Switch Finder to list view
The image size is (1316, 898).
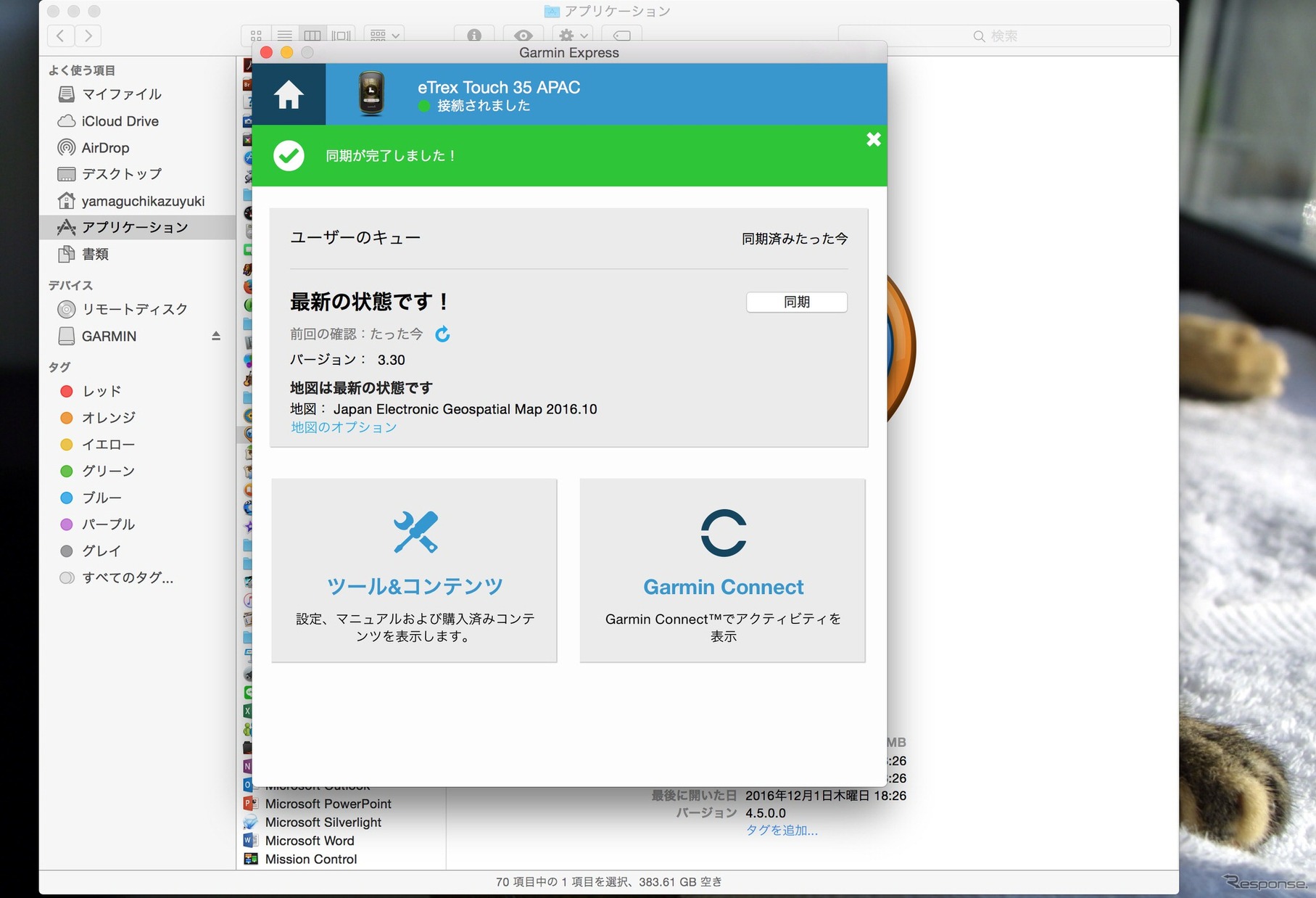(284, 36)
